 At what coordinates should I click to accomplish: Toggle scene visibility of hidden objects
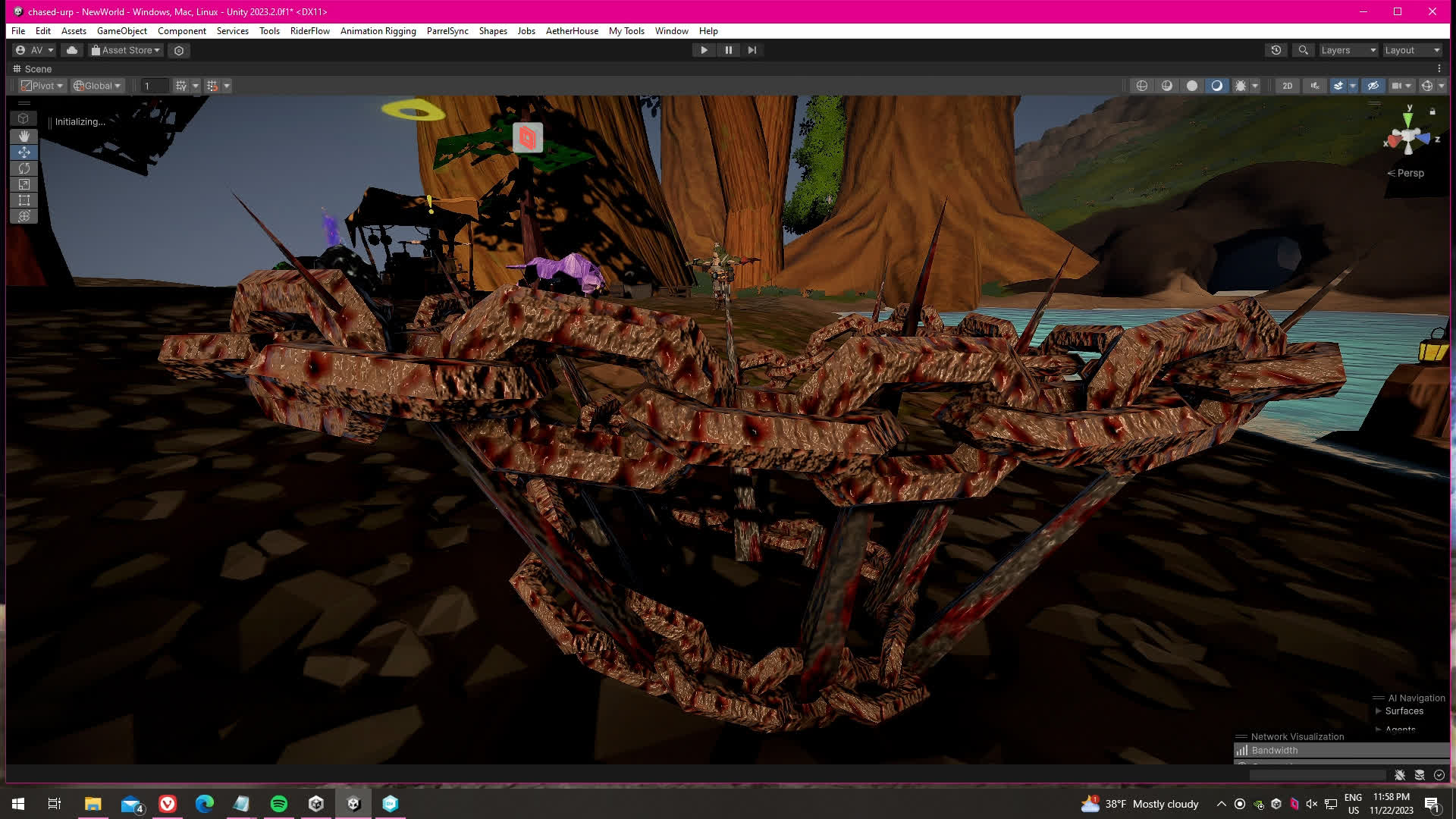tap(1373, 86)
